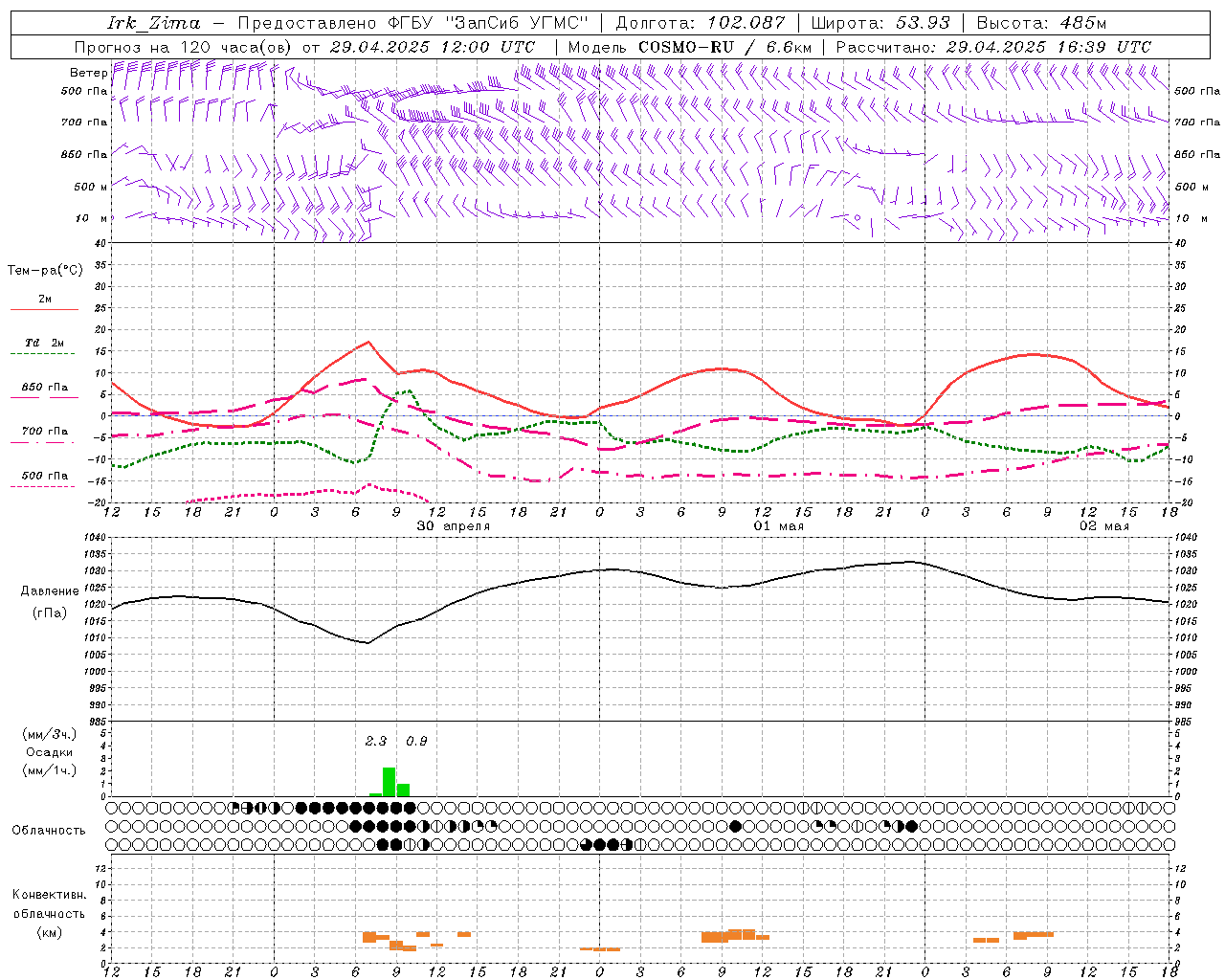Click the 850 гПа temperature legend entry
The width and height of the screenshot is (1225, 980).
[x=45, y=388]
